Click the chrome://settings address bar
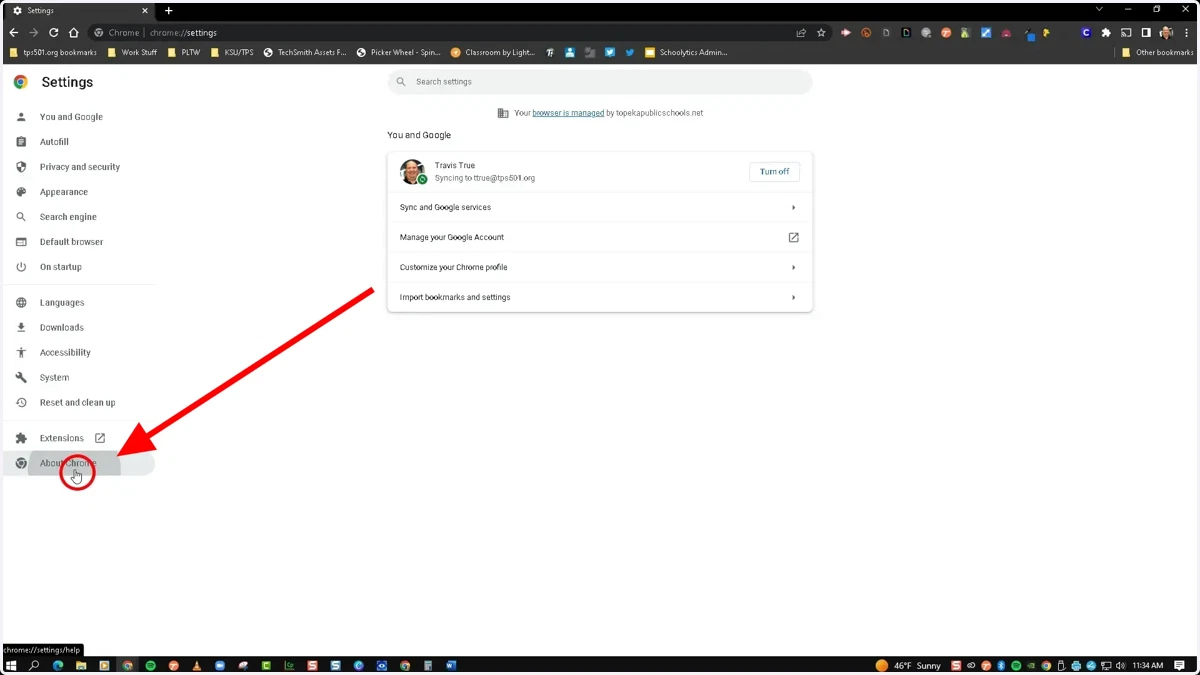1200x675 pixels. click(x=440, y=33)
